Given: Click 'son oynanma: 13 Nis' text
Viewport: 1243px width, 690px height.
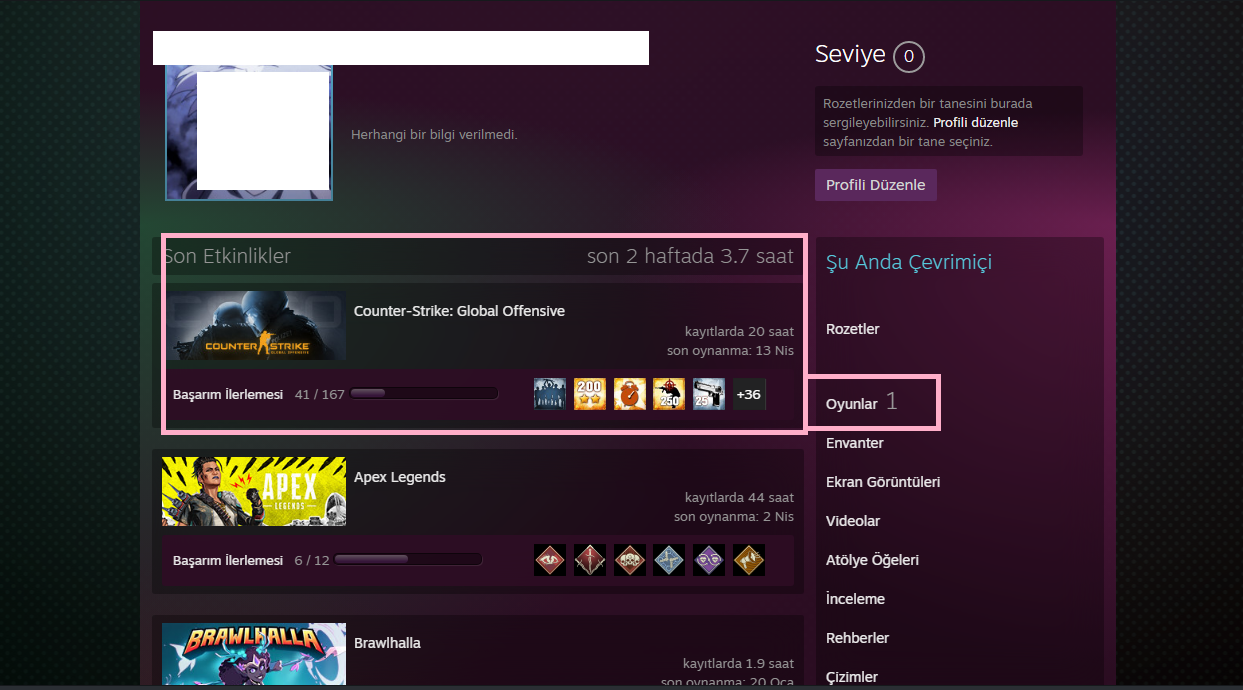Looking at the screenshot, I should point(730,351).
